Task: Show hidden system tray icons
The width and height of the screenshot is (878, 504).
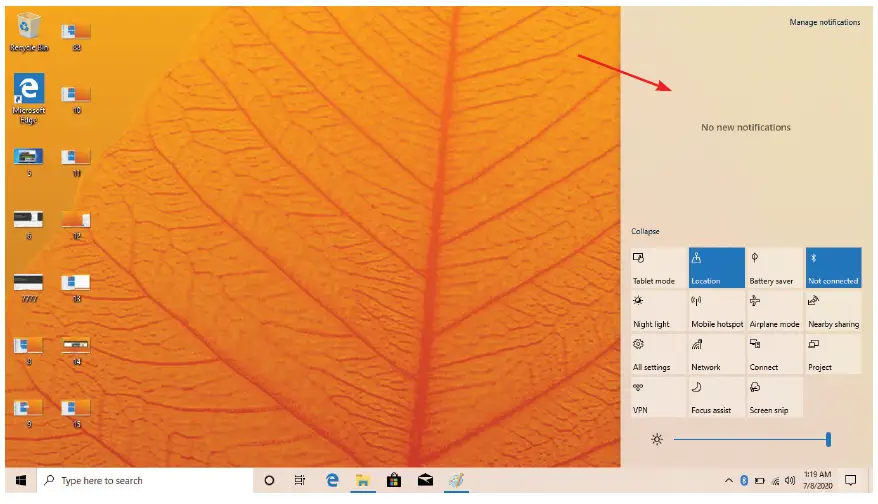Action: pyautogui.click(x=728, y=480)
